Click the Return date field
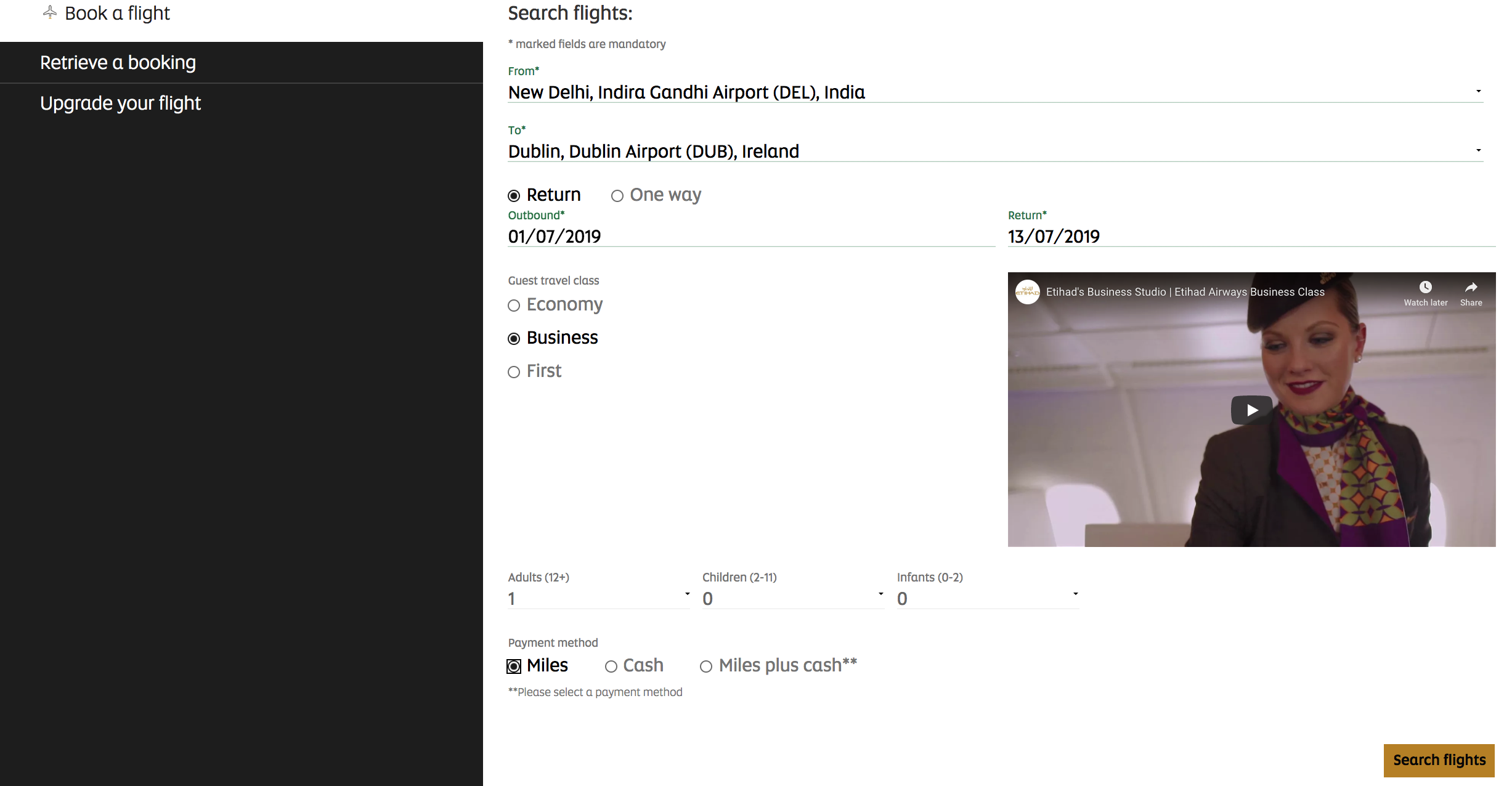1512x786 pixels. coord(1171,237)
